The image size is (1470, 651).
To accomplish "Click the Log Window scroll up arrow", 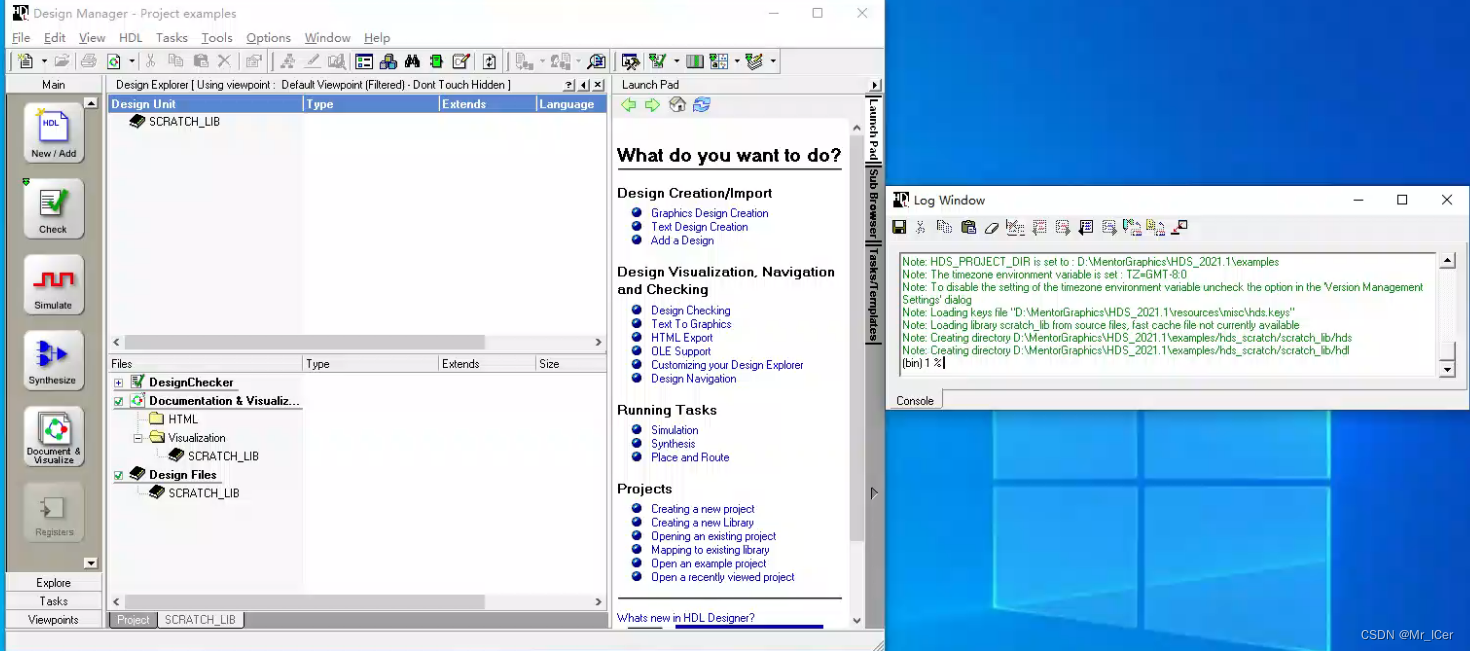I will pos(1447,261).
